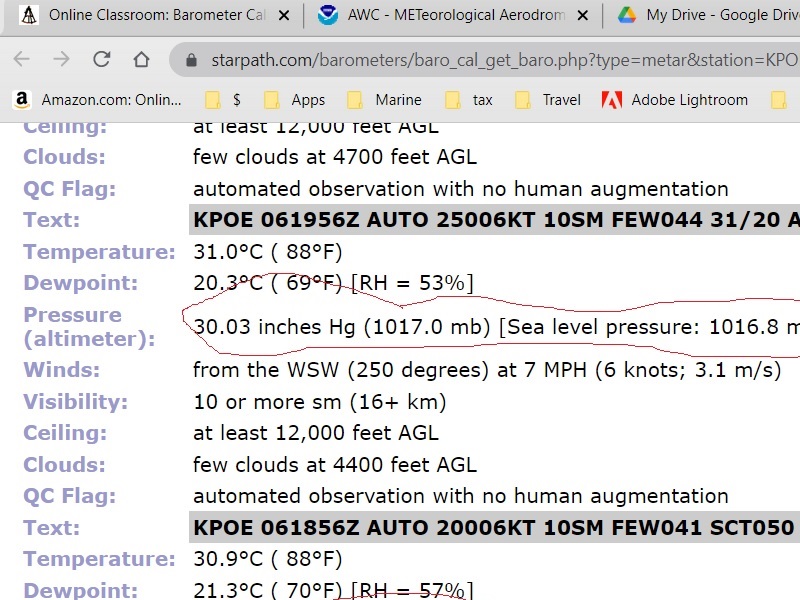800x600 pixels.
Task: Open the $ bookmarks folder
Action: tap(223, 99)
